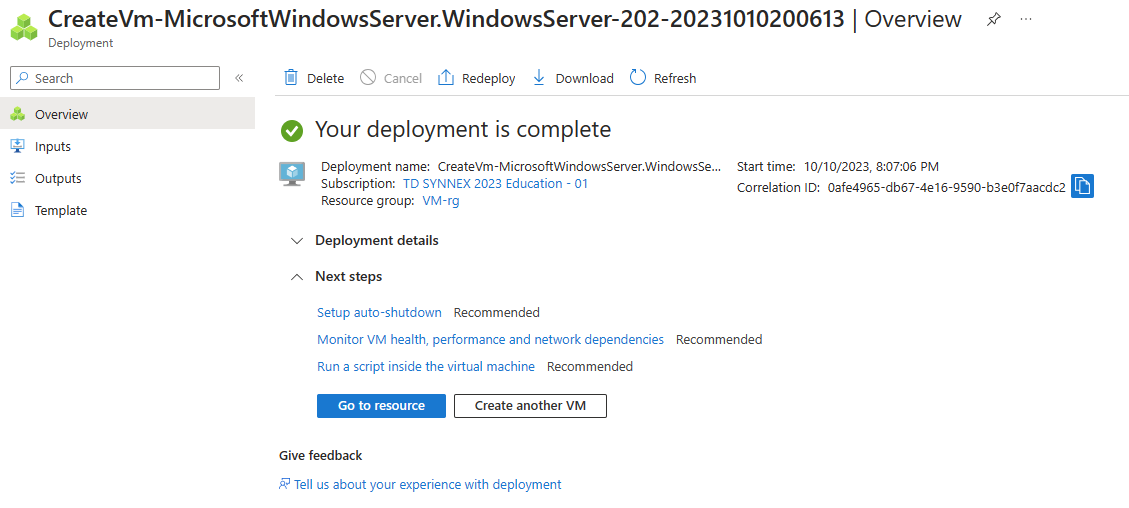Expand the Deployment details section

(x=297, y=240)
